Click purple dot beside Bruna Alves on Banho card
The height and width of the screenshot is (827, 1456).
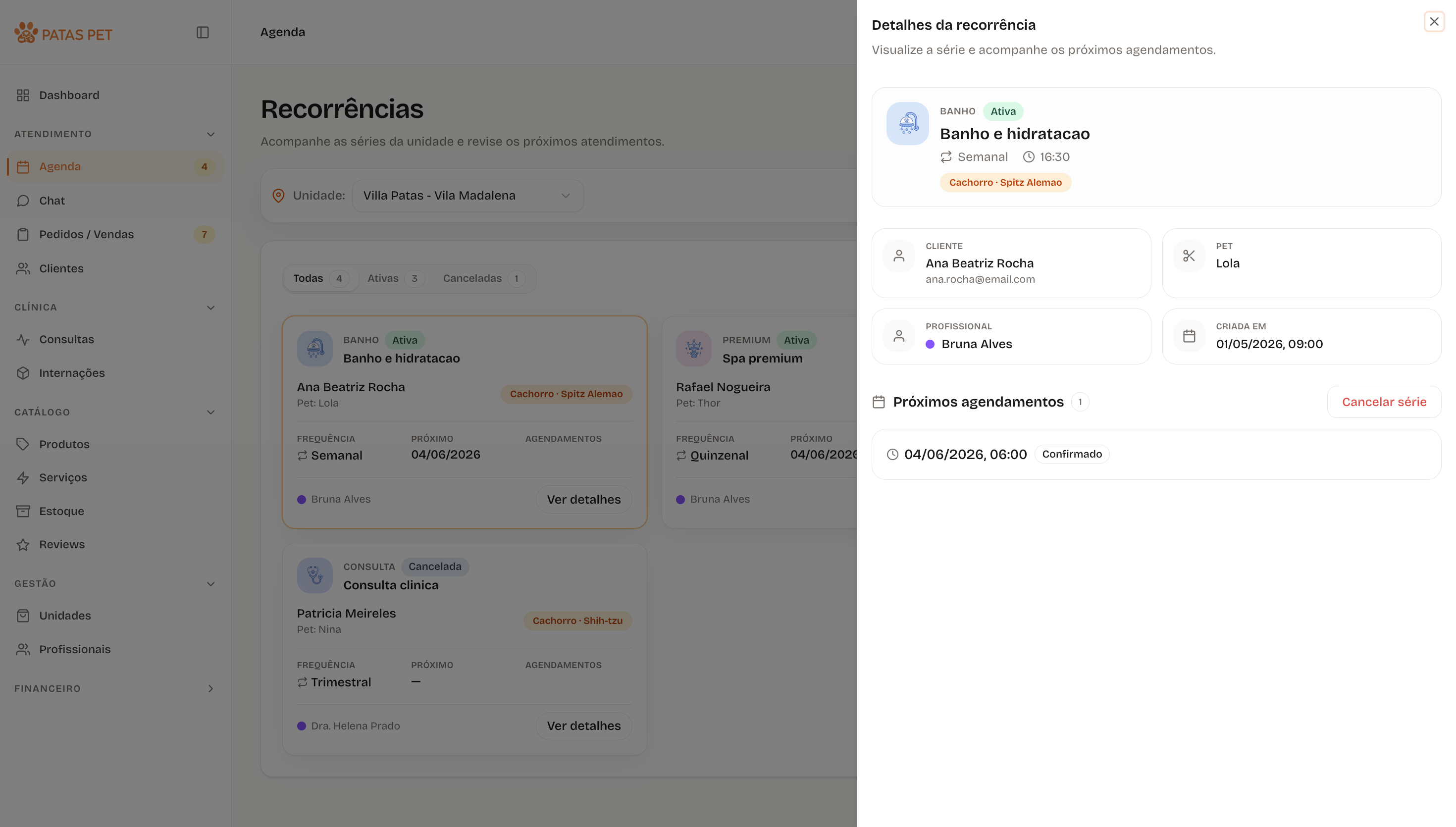[302, 500]
